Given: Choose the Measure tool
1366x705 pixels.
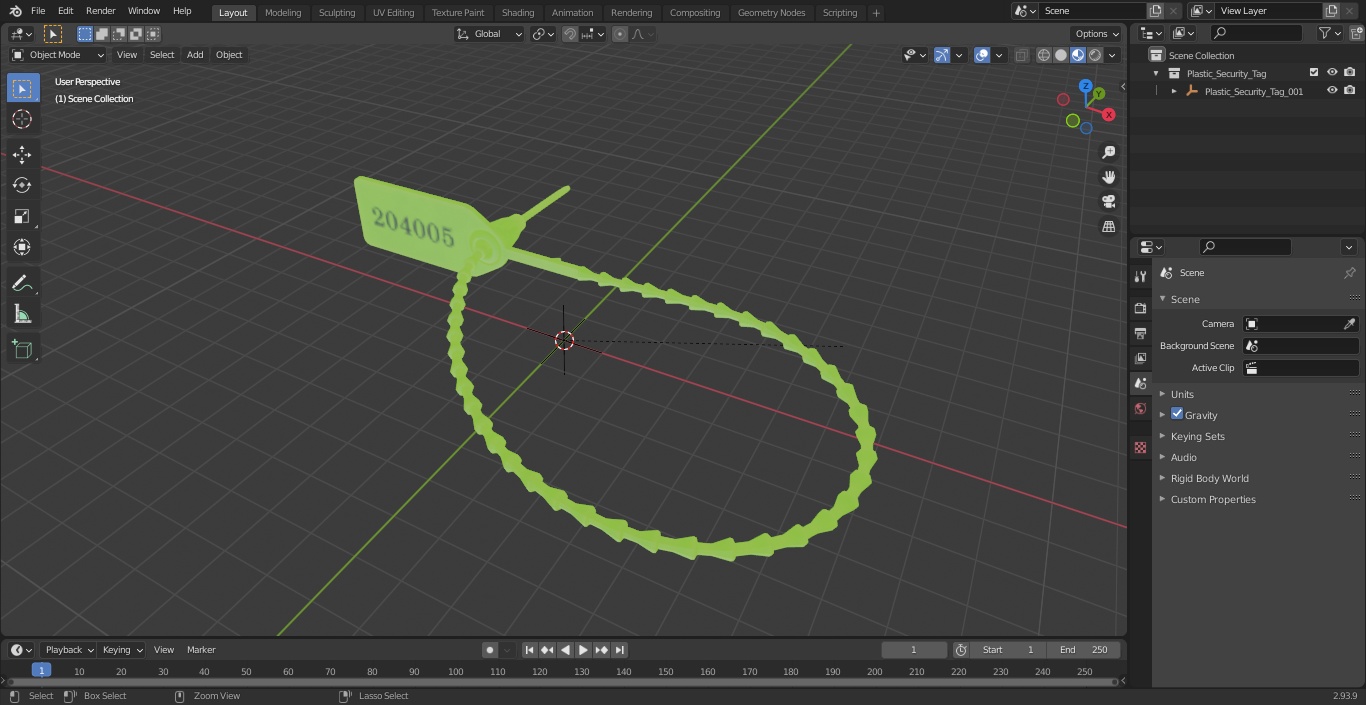Looking at the screenshot, I should pos(23,314).
